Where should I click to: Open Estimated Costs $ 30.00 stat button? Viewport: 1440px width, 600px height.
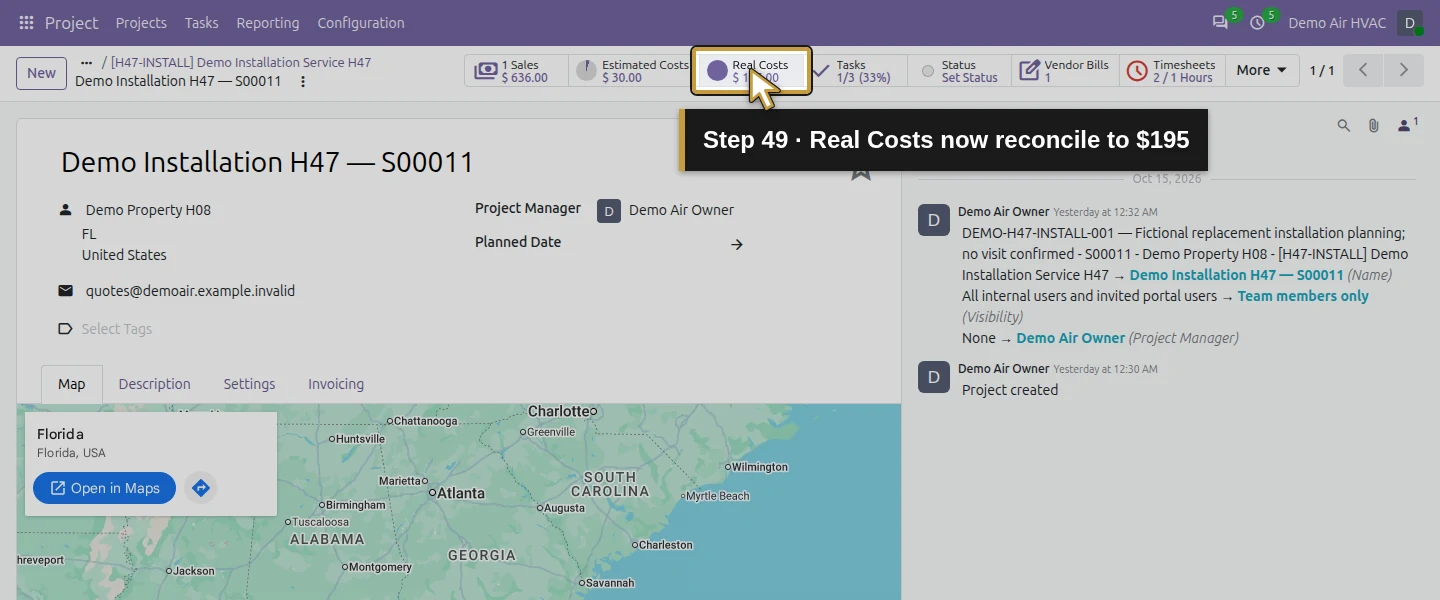pyautogui.click(x=632, y=70)
